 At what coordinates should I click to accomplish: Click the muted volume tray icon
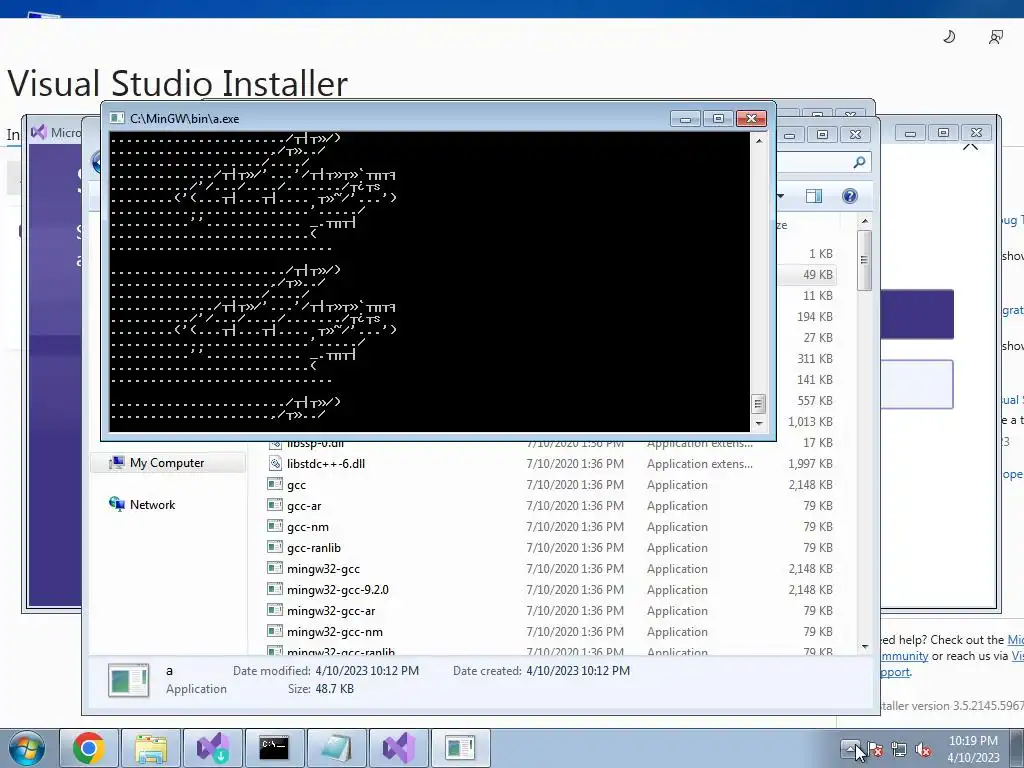click(x=923, y=749)
